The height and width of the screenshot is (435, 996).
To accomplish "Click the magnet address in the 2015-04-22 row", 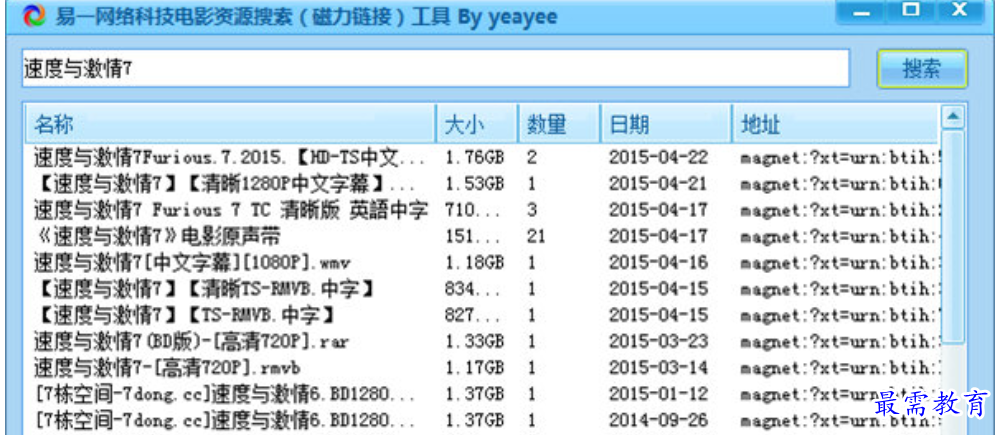I will pos(838,157).
